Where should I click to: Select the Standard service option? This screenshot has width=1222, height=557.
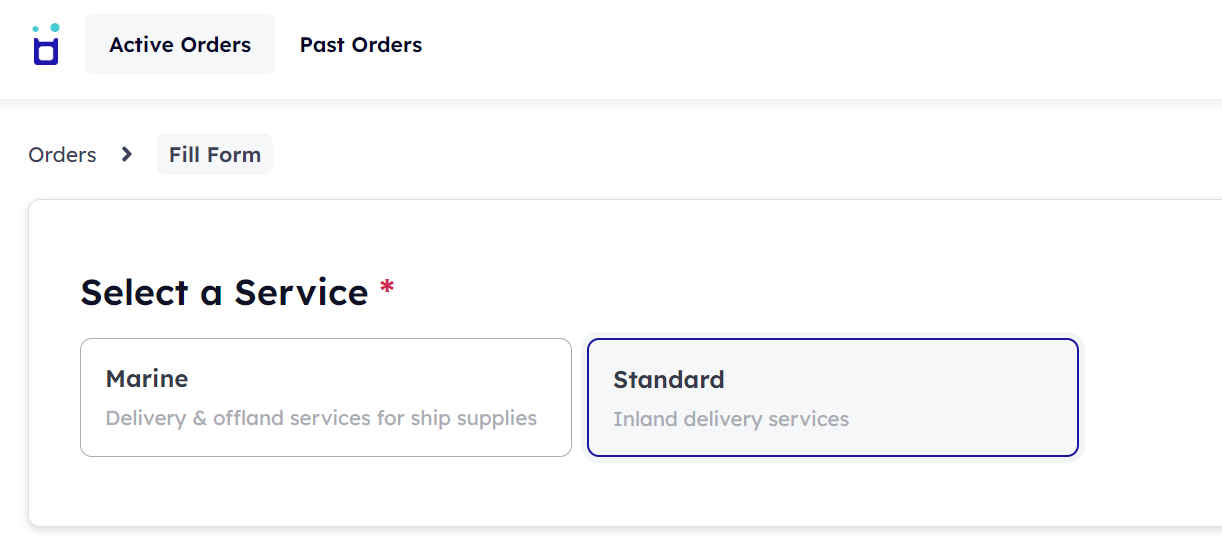tap(833, 397)
